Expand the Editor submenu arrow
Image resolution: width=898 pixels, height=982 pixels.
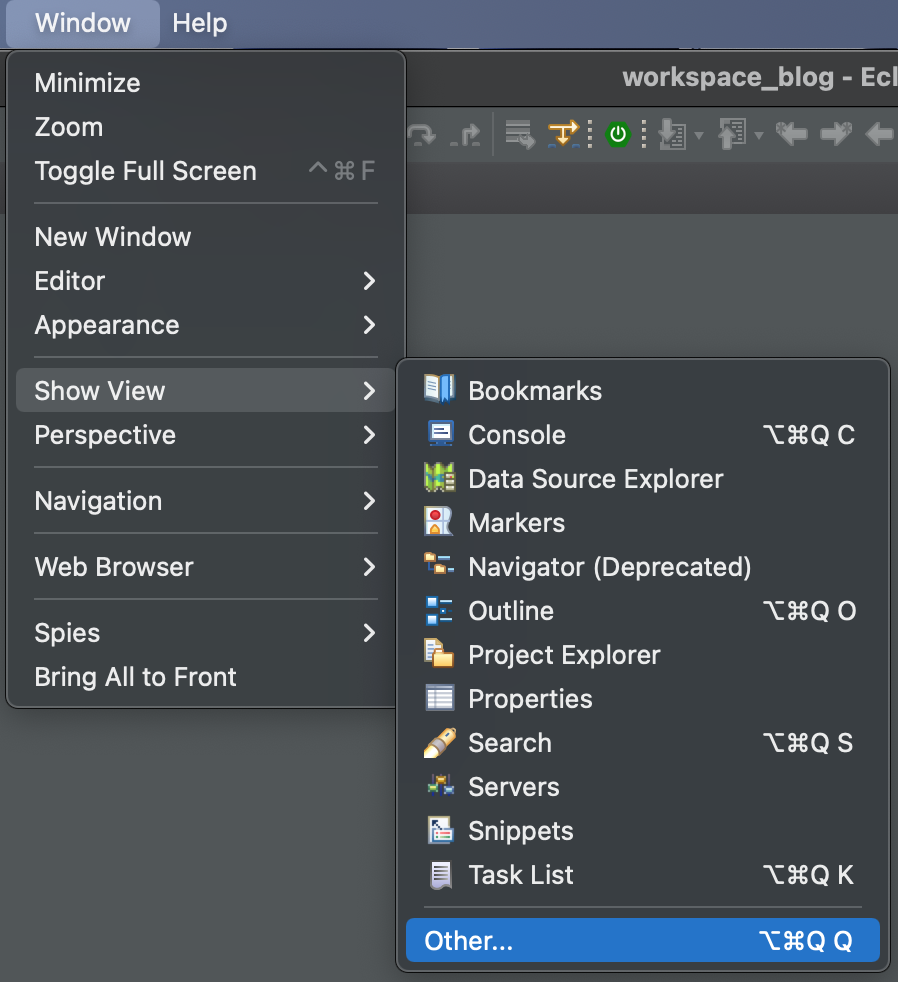(x=369, y=281)
